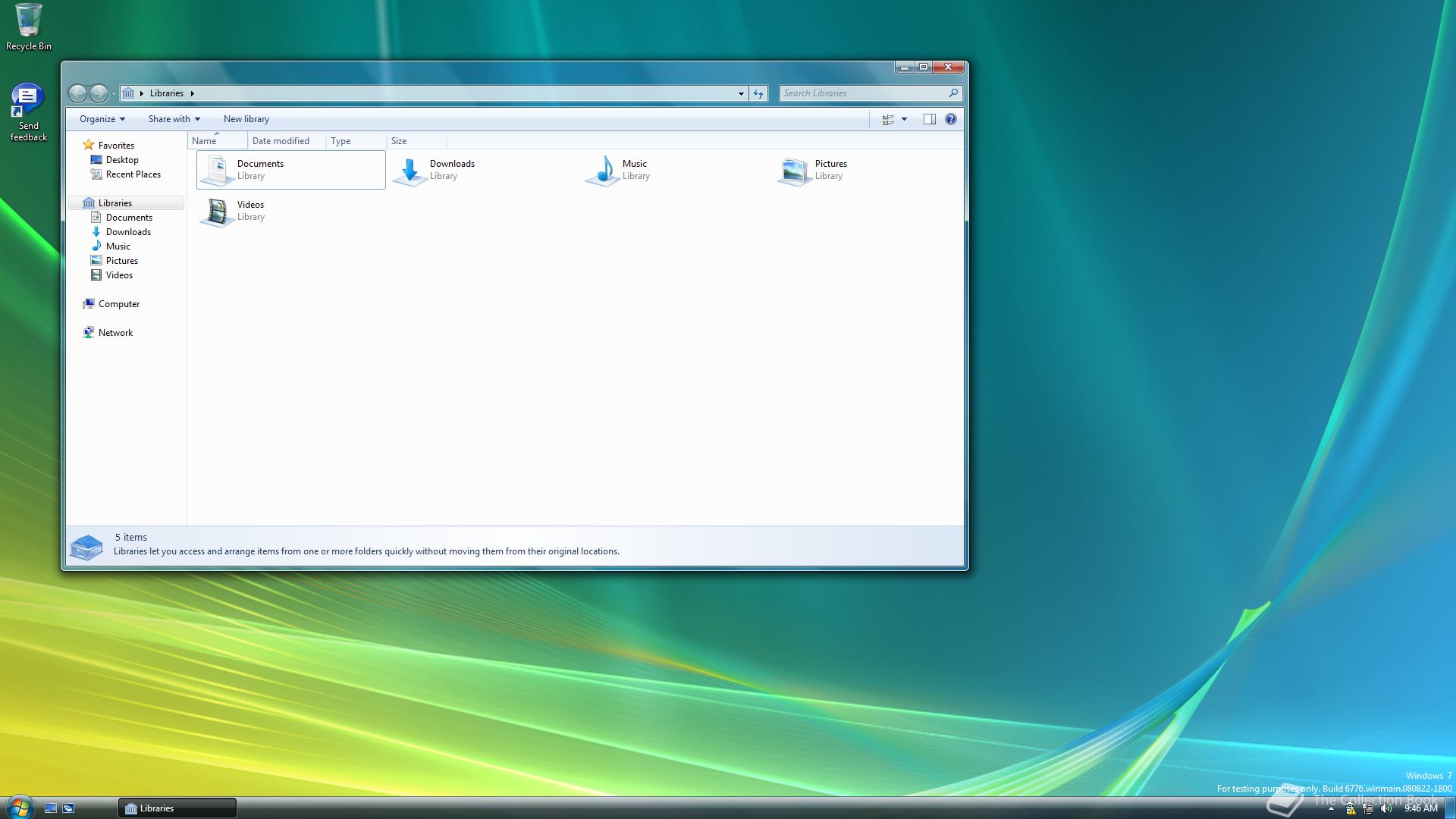Open Recent Places under Favorites
Viewport: 1456px width, 819px height.
(133, 174)
